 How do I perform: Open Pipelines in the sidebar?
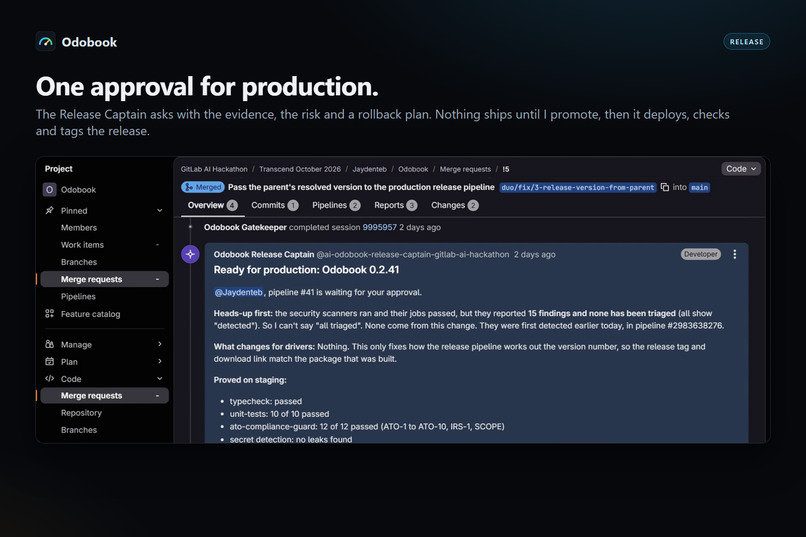pyautogui.click(x=78, y=297)
